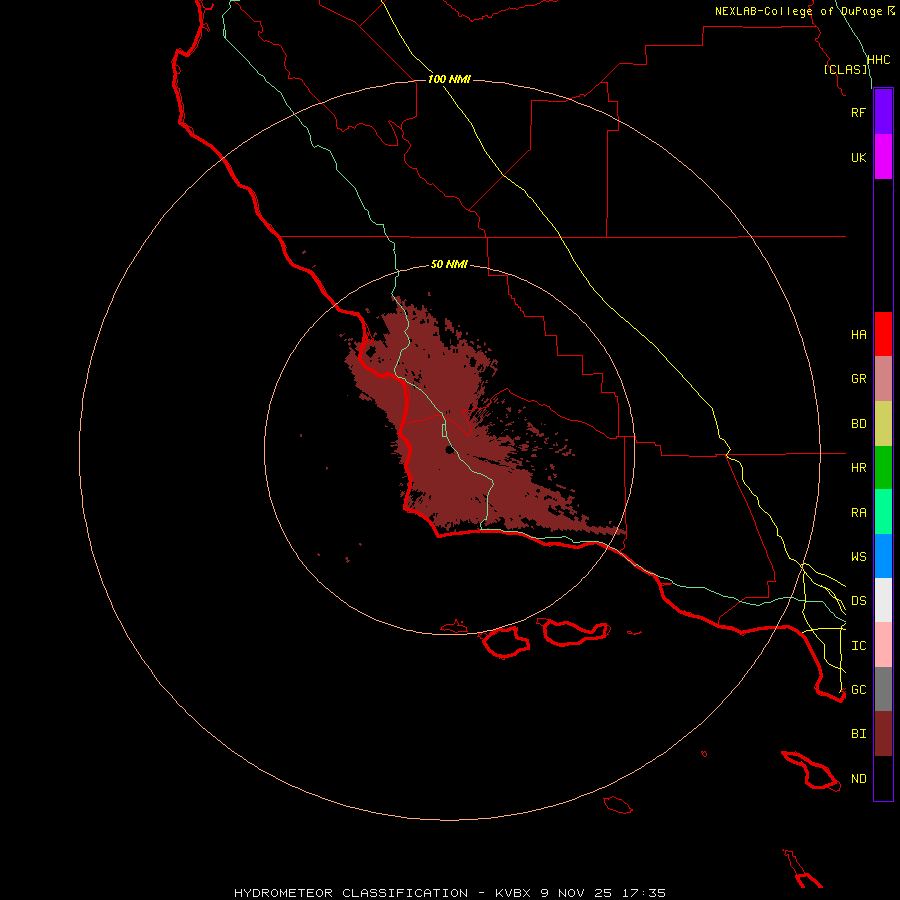Click the RF purple legend swatch
900x900 pixels.
[x=883, y=112]
